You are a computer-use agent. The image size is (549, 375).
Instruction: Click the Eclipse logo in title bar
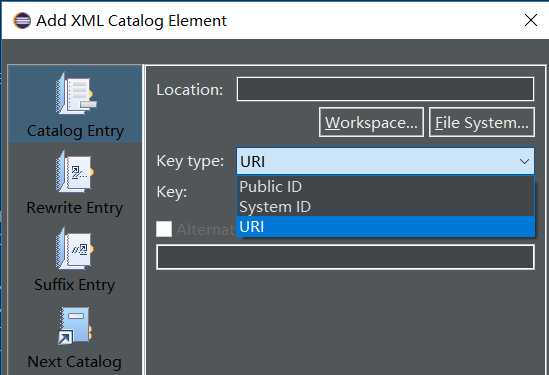(x=22, y=20)
